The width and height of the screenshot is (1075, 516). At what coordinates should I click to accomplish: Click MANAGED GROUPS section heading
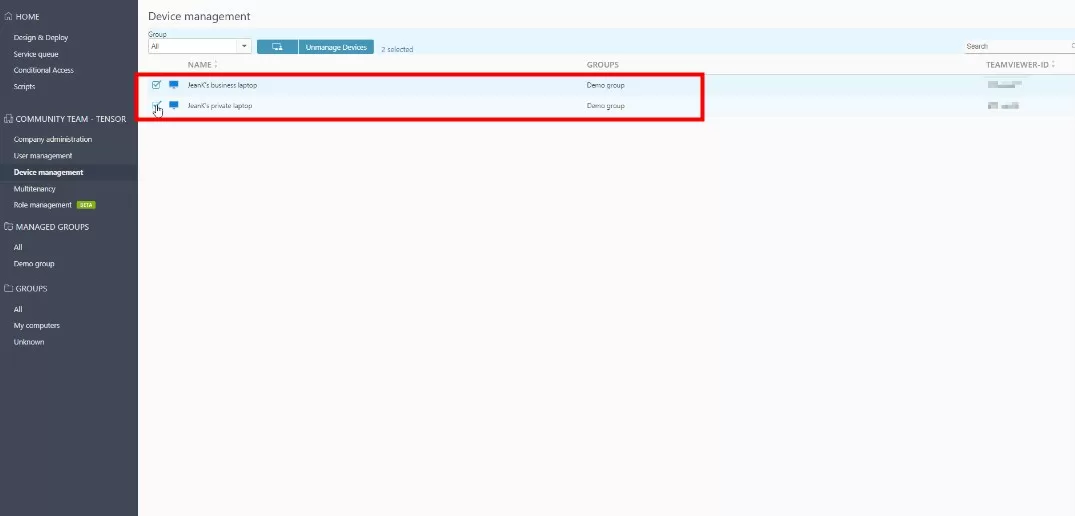[52, 227]
